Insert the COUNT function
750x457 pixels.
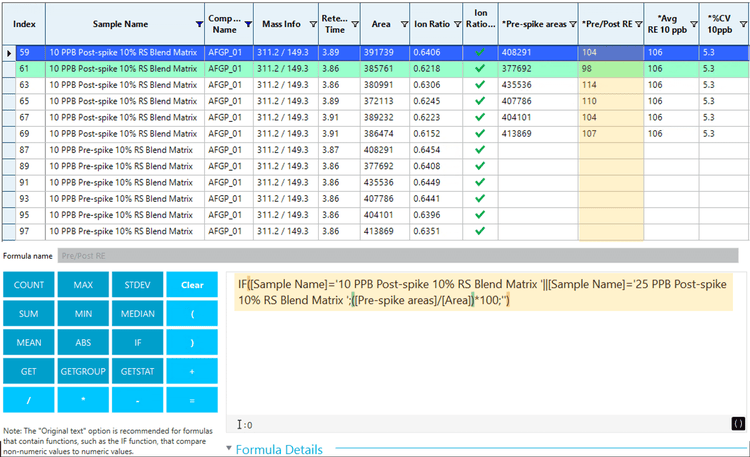28,285
